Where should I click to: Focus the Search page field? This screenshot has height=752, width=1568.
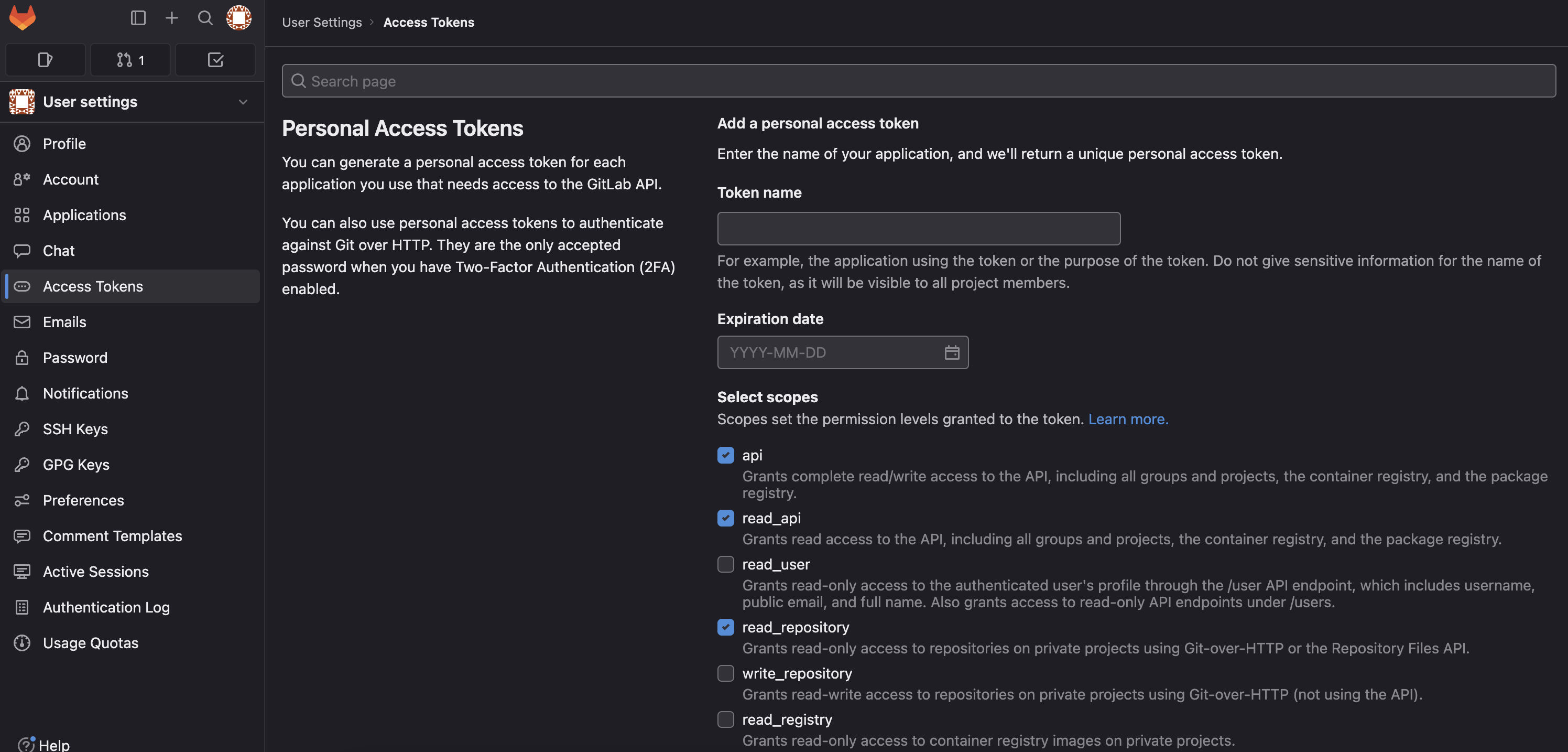point(919,81)
